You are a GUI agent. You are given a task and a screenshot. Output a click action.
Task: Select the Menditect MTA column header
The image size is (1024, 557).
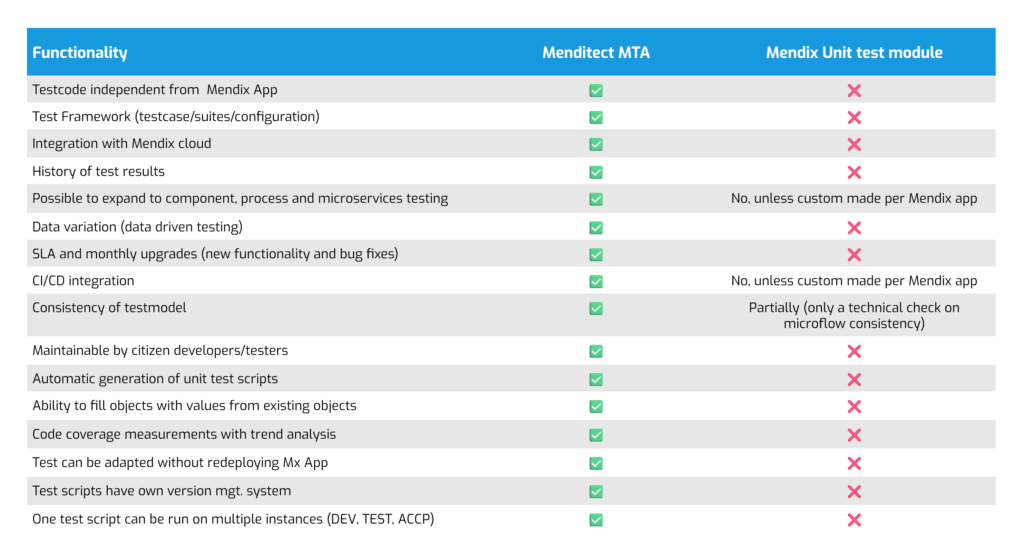596,53
